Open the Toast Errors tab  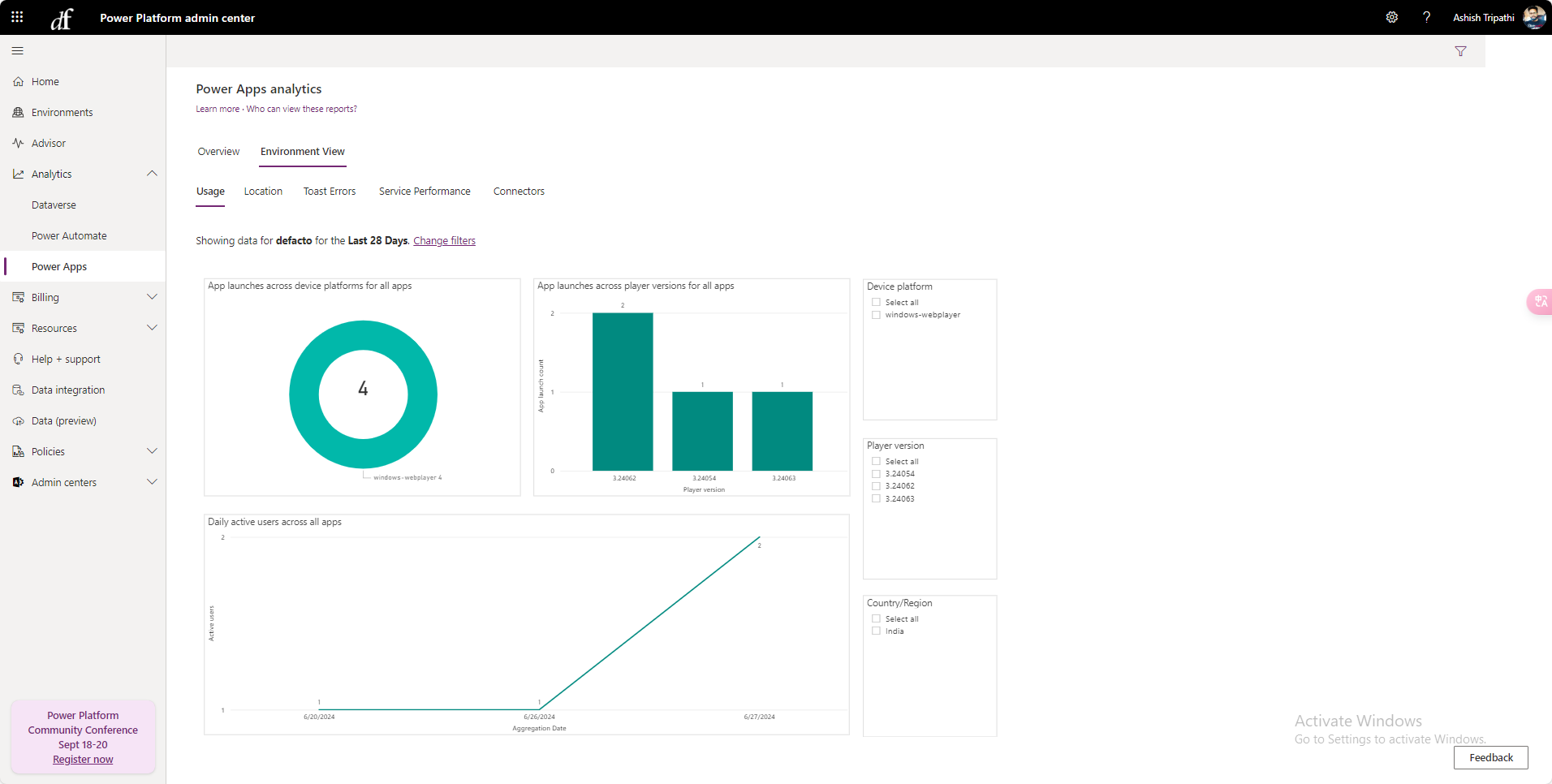click(x=329, y=191)
